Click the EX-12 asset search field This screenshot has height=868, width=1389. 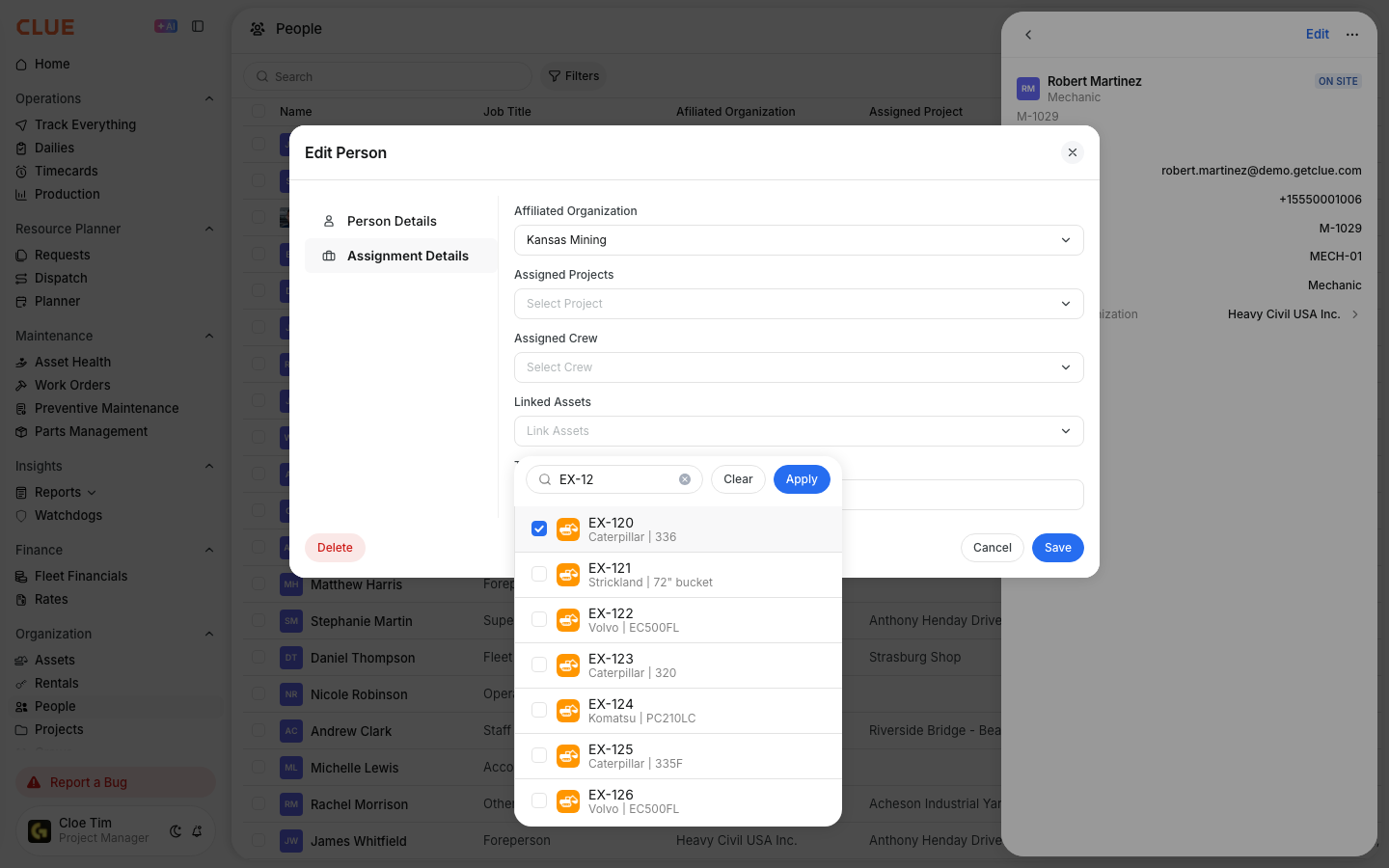click(x=614, y=479)
